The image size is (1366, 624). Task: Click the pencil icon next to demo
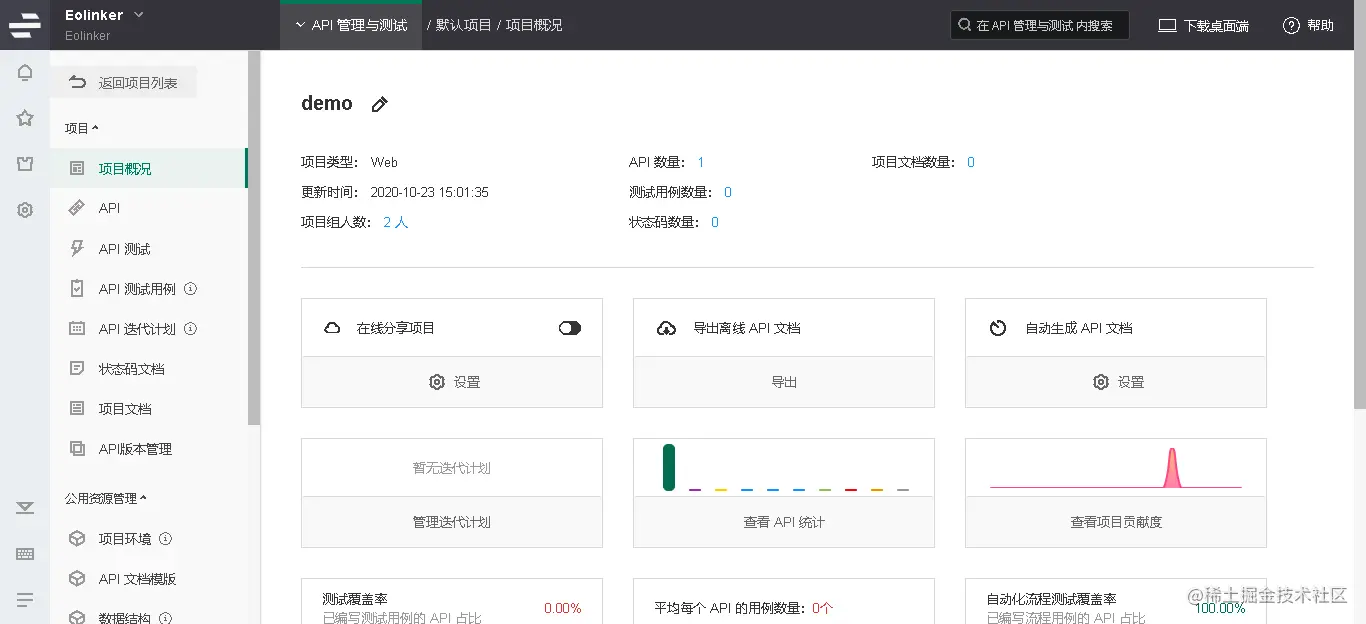coord(379,104)
